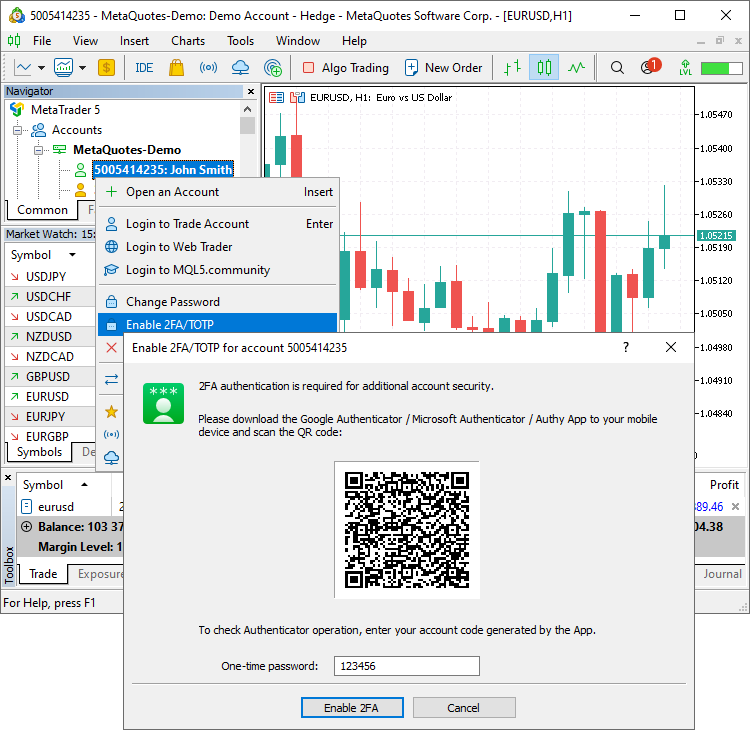The height and width of the screenshot is (730, 750).
Task: Click the green connection level indicator bar
Action: tap(714, 68)
